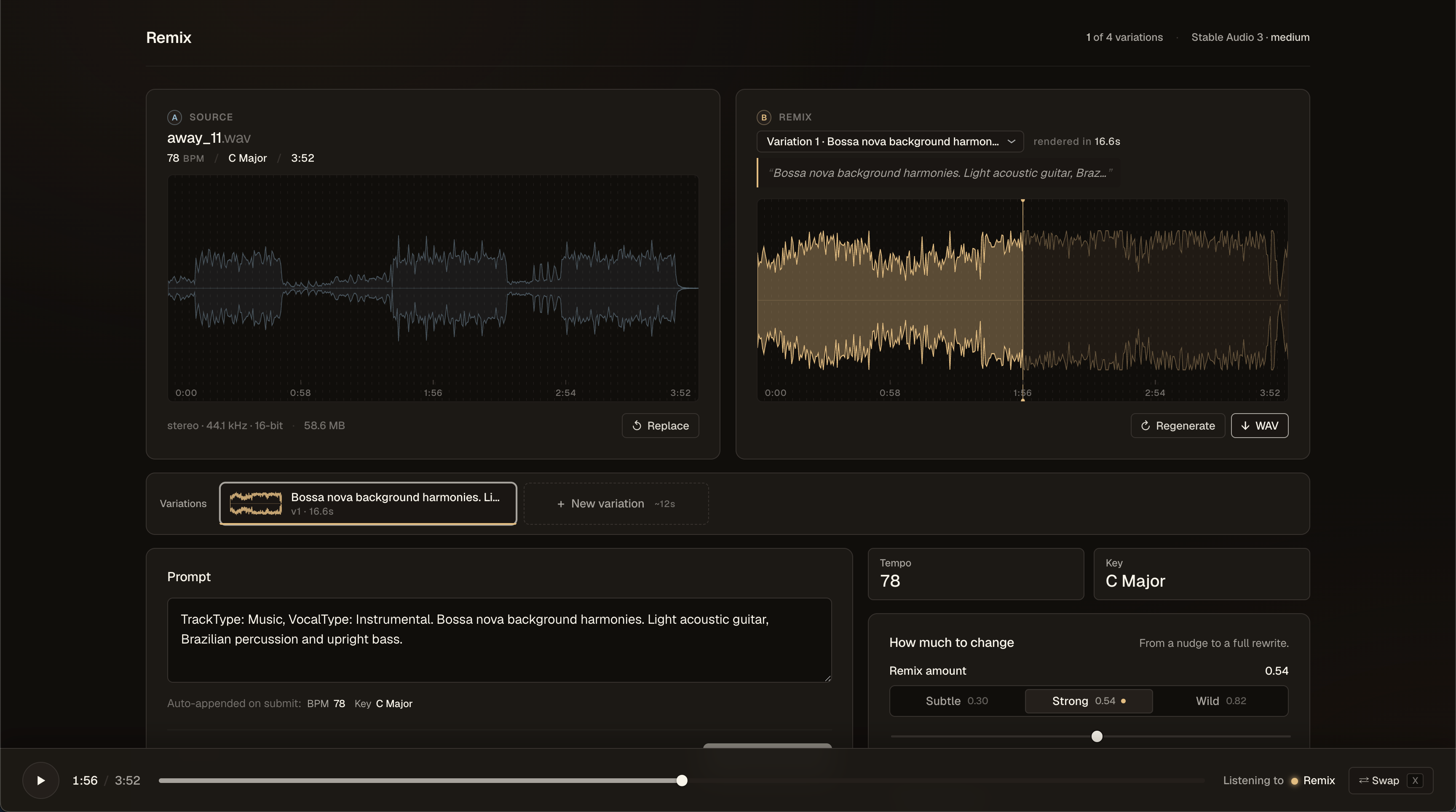This screenshot has width=1456, height=812.
Task: Click the variation waveform thumbnail
Action: pyautogui.click(x=255, y=503)
